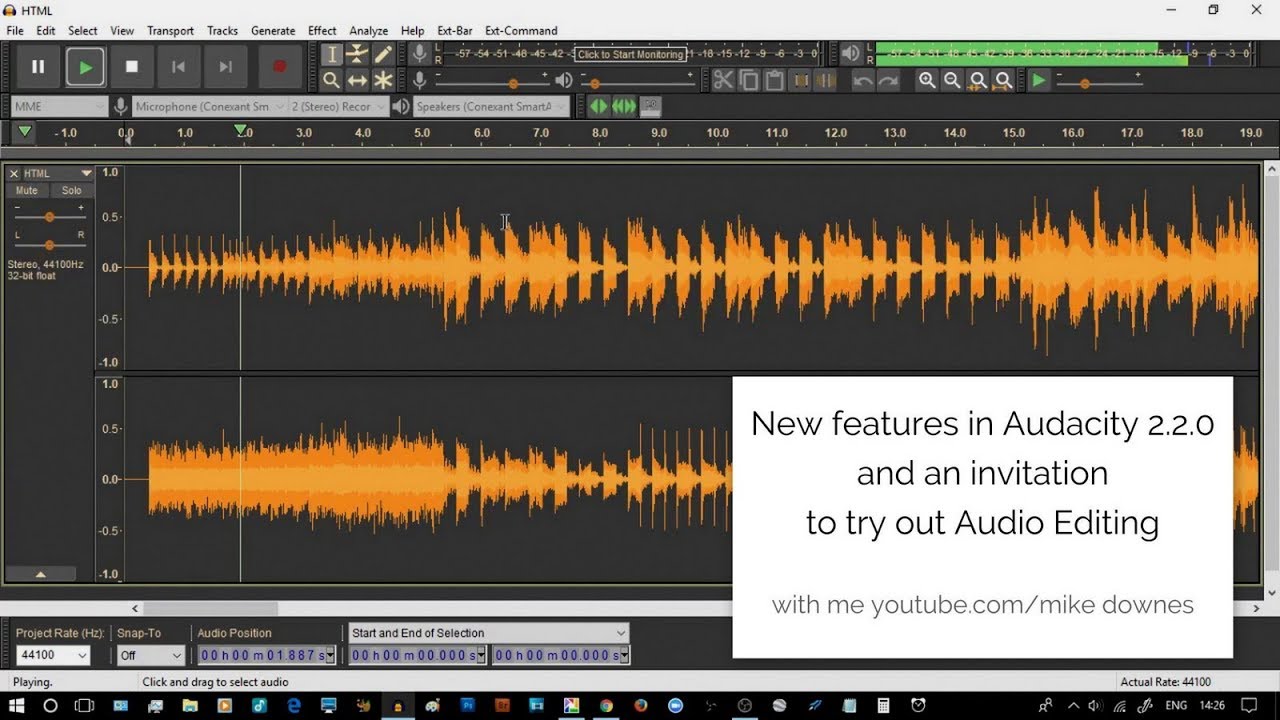Screen dimensions: 1280x720
Task: Click the Trim audio outside selection icon
Action: [801, 81]
